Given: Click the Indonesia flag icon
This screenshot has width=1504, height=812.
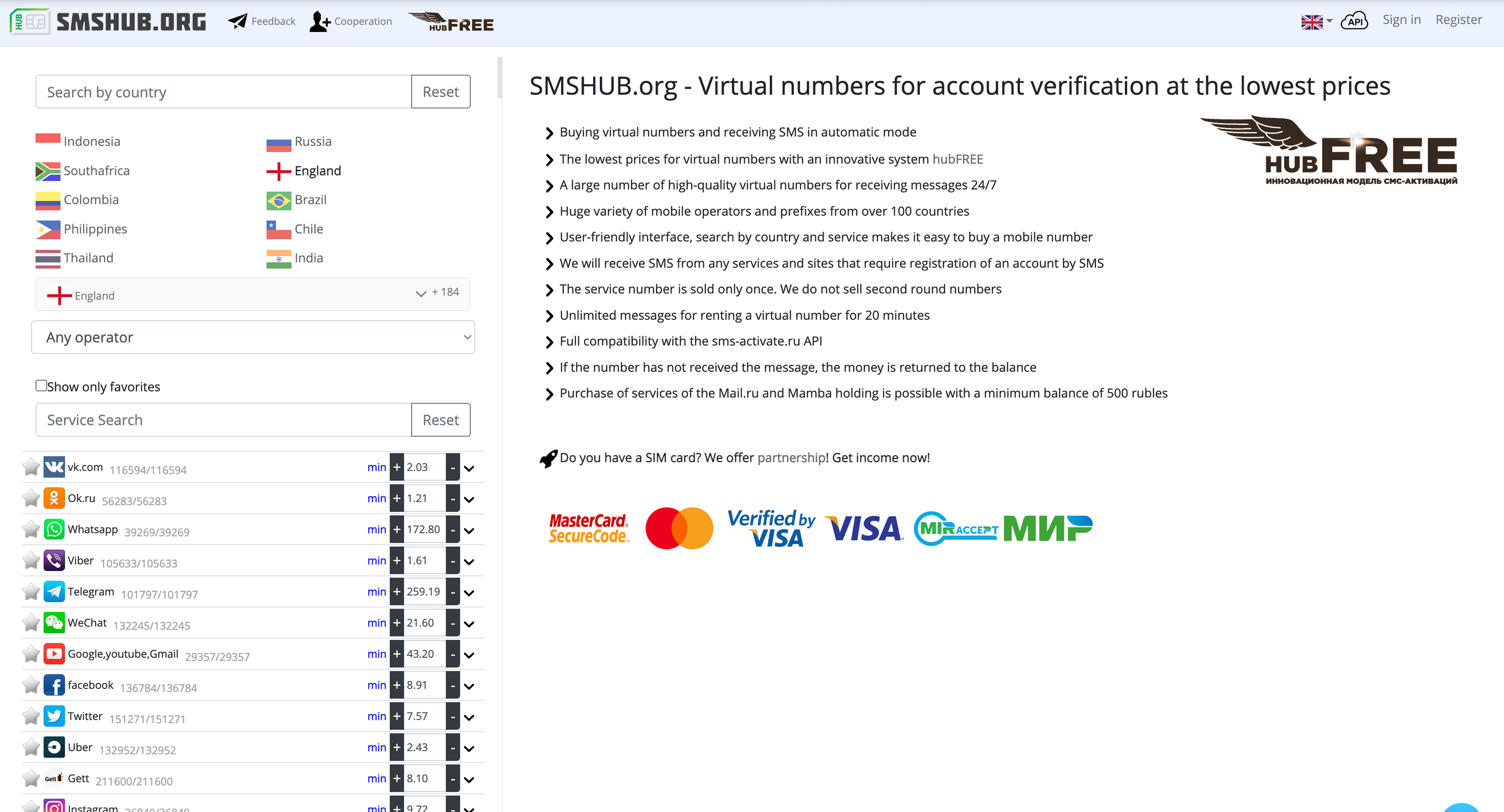Looking at the screenshot, I should pos(48,142).
